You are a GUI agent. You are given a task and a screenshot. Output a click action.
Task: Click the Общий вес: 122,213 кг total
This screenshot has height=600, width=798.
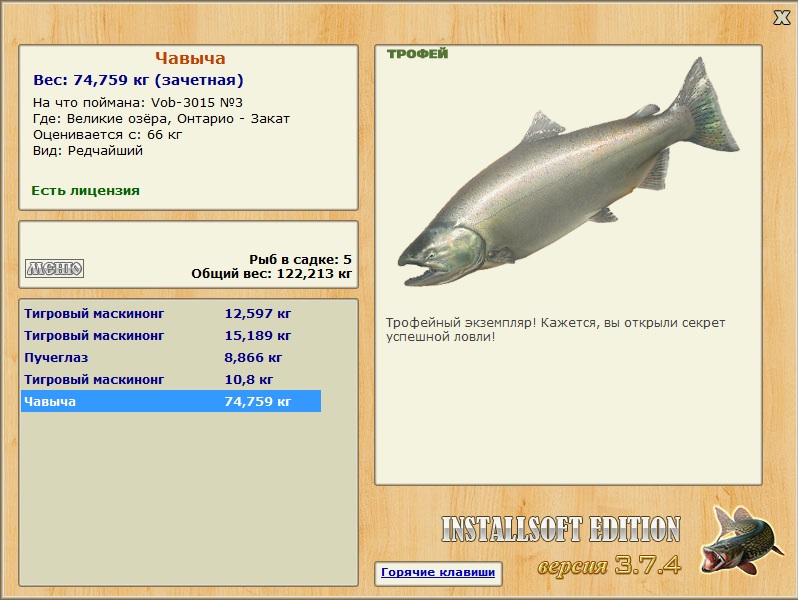[x=272, y=274]
